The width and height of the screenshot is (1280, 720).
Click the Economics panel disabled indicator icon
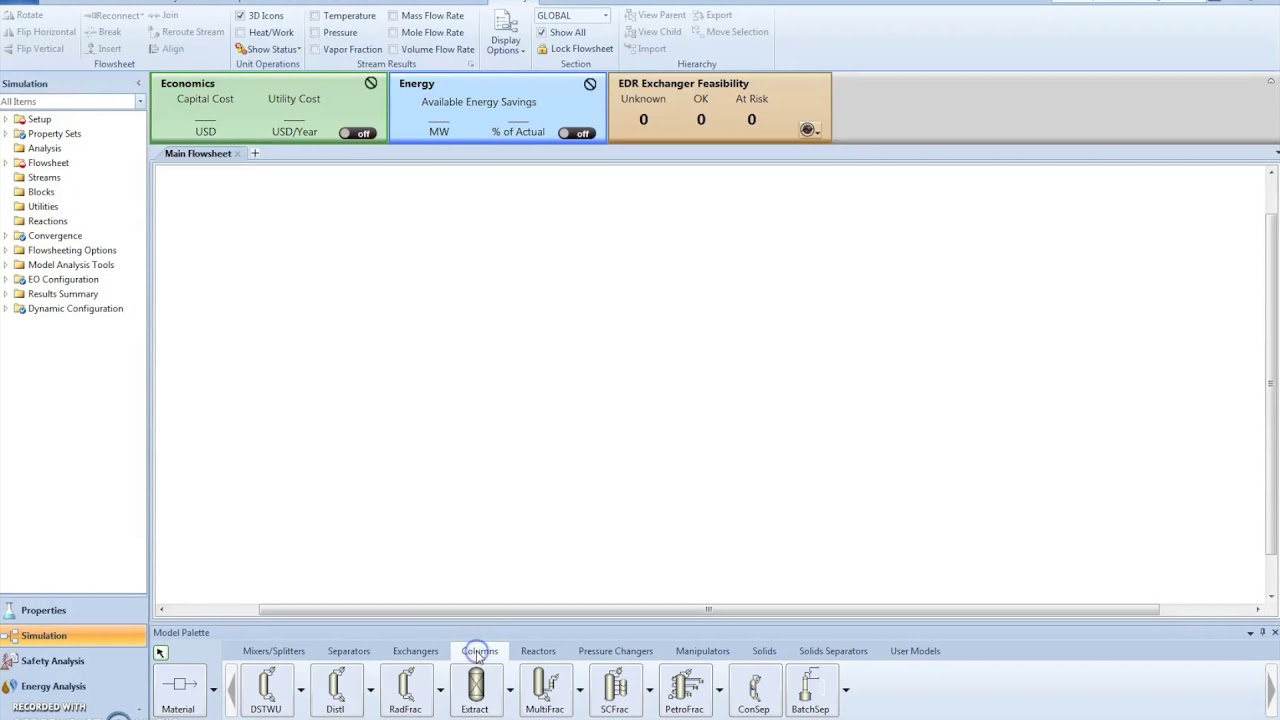pos(371,84)
